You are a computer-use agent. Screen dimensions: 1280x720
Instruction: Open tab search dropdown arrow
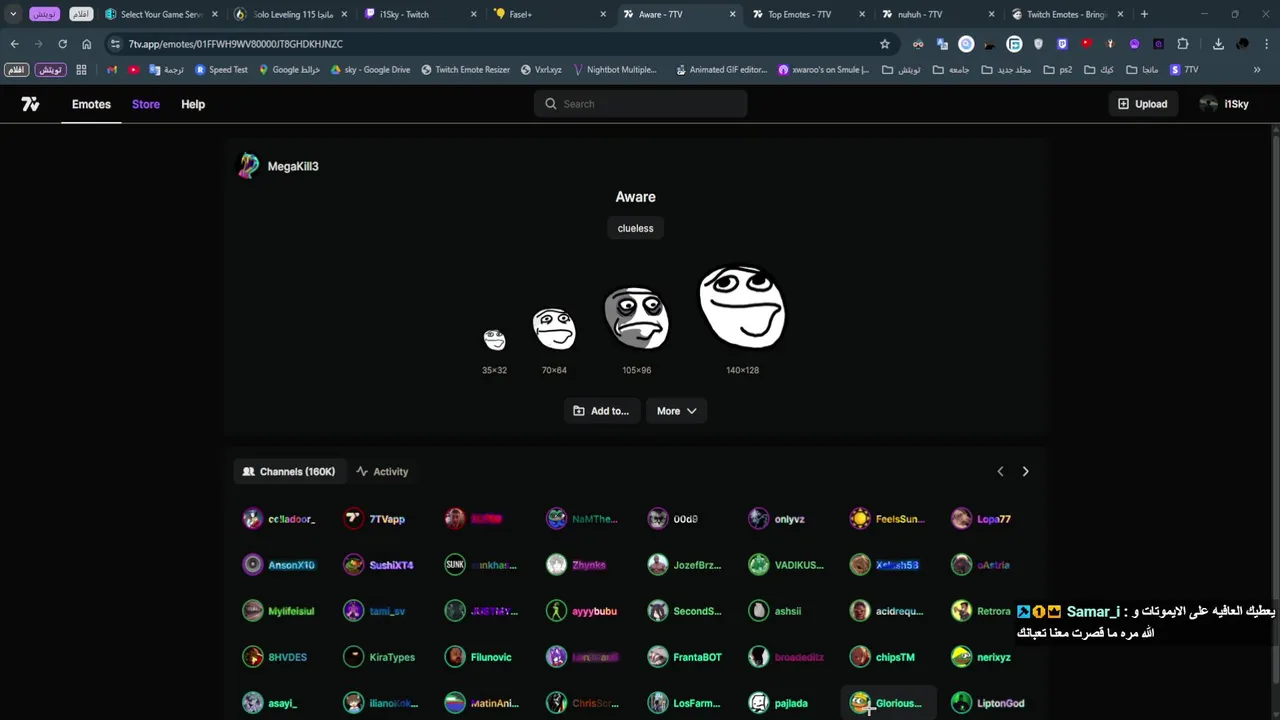13,14
